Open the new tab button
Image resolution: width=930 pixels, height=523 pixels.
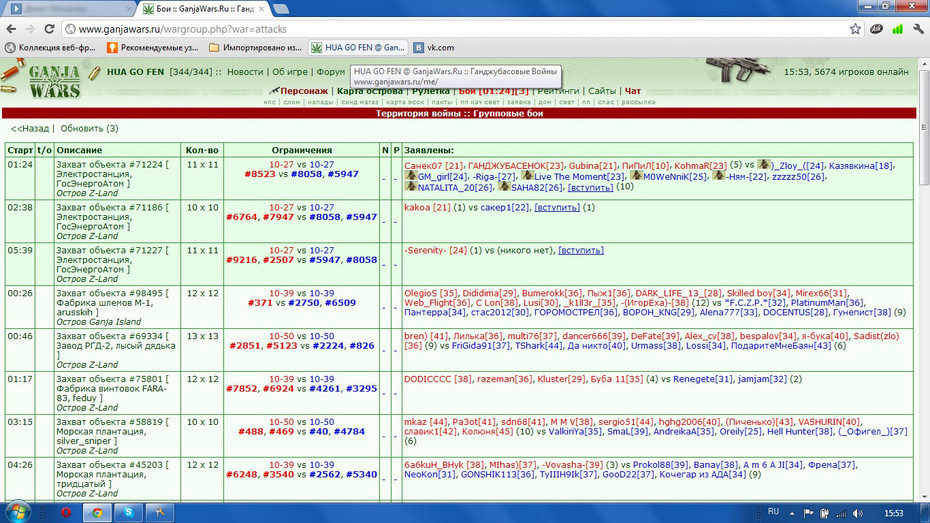pos(281,9)
